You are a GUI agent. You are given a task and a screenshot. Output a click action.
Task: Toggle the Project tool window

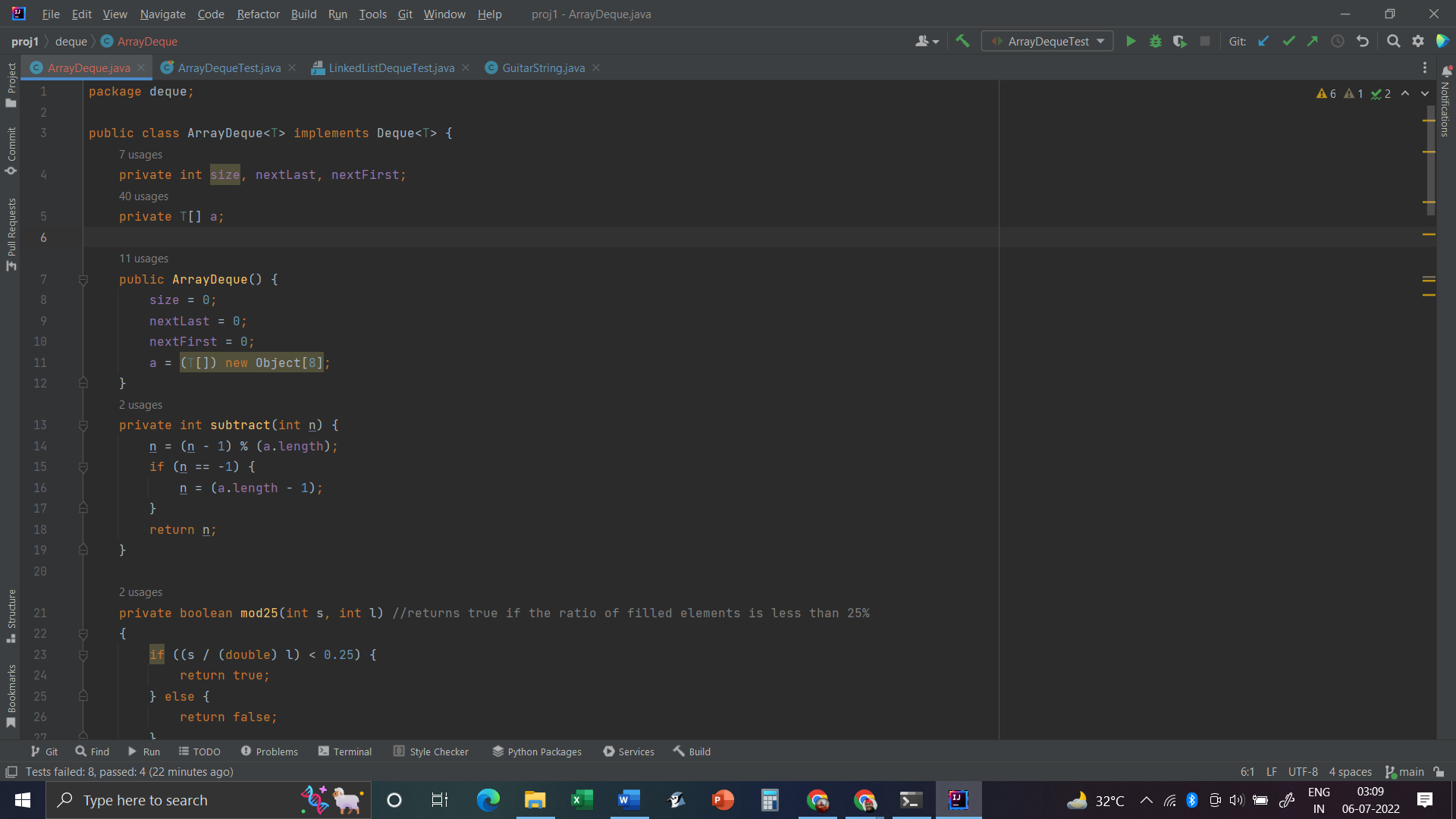pos(11,83)
